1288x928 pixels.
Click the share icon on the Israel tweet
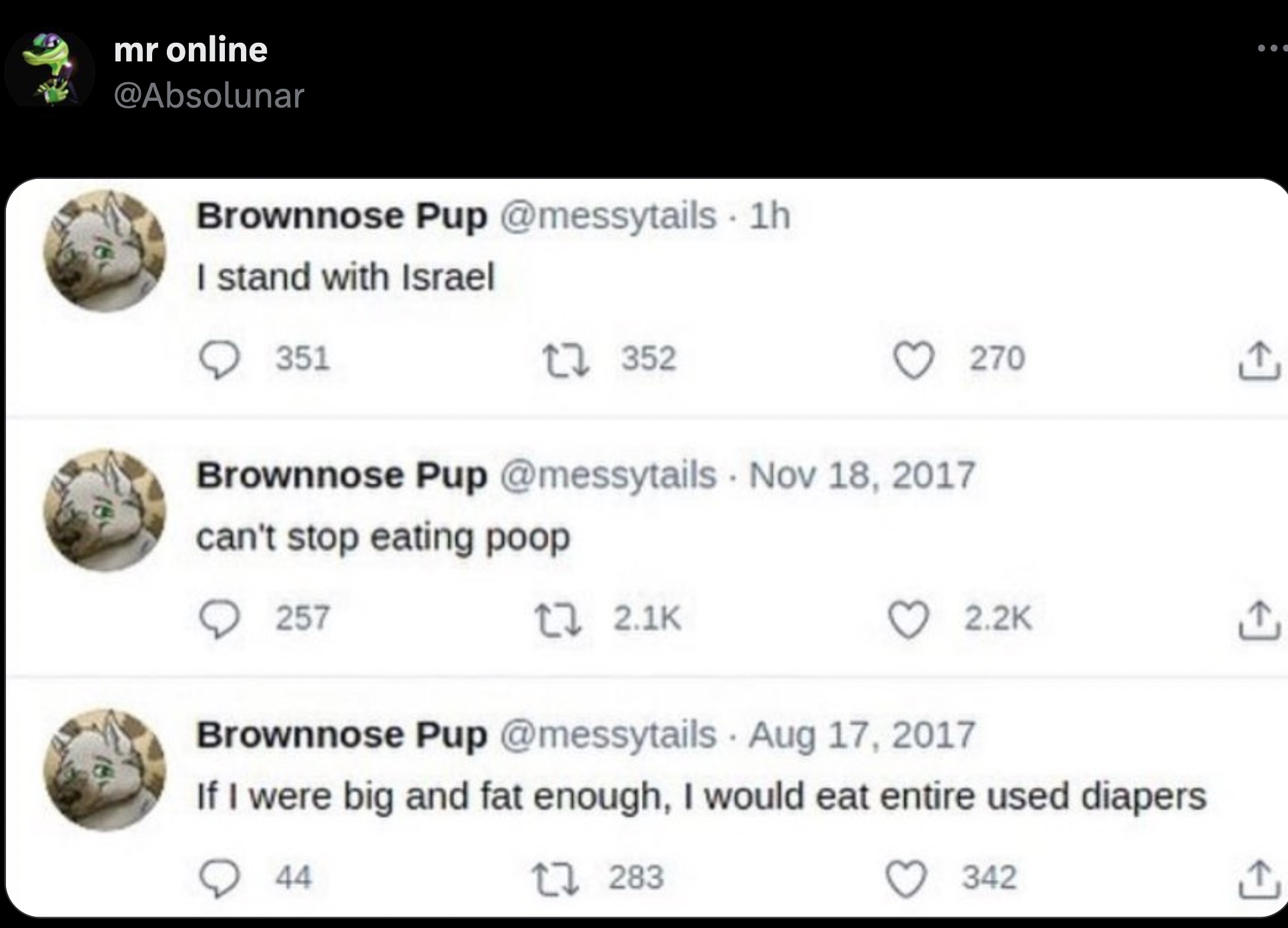(1260, 359)
